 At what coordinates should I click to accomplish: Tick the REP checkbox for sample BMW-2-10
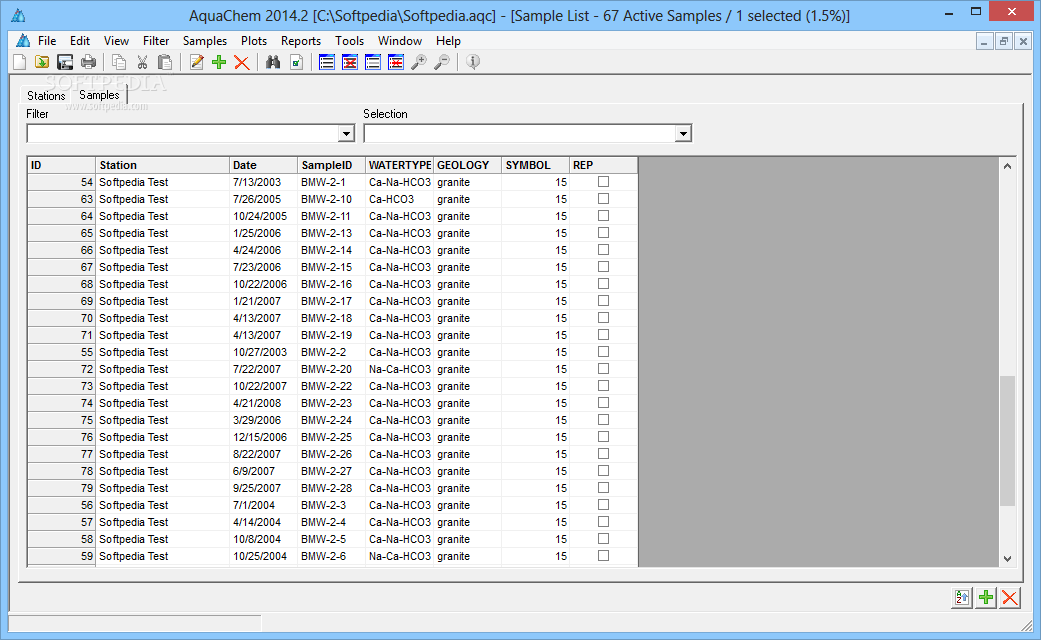pos(603,199)
